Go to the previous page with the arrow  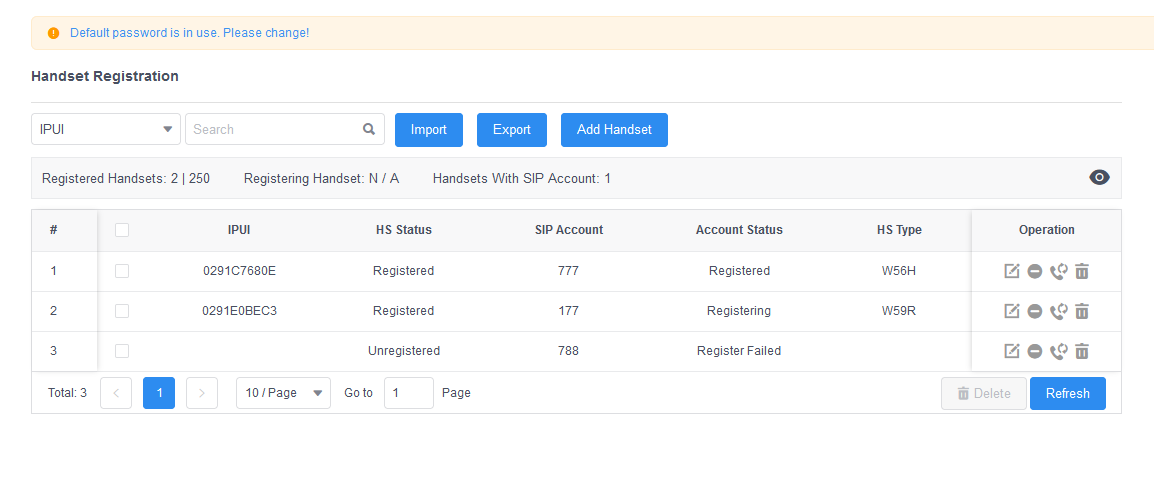point(116,393)
